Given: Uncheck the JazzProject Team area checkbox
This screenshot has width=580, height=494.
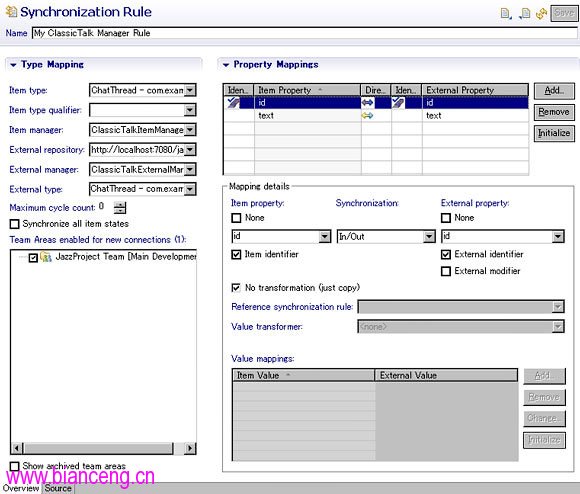Looking at the screenshot, I should pyautogui.click(x=33, y=257).
